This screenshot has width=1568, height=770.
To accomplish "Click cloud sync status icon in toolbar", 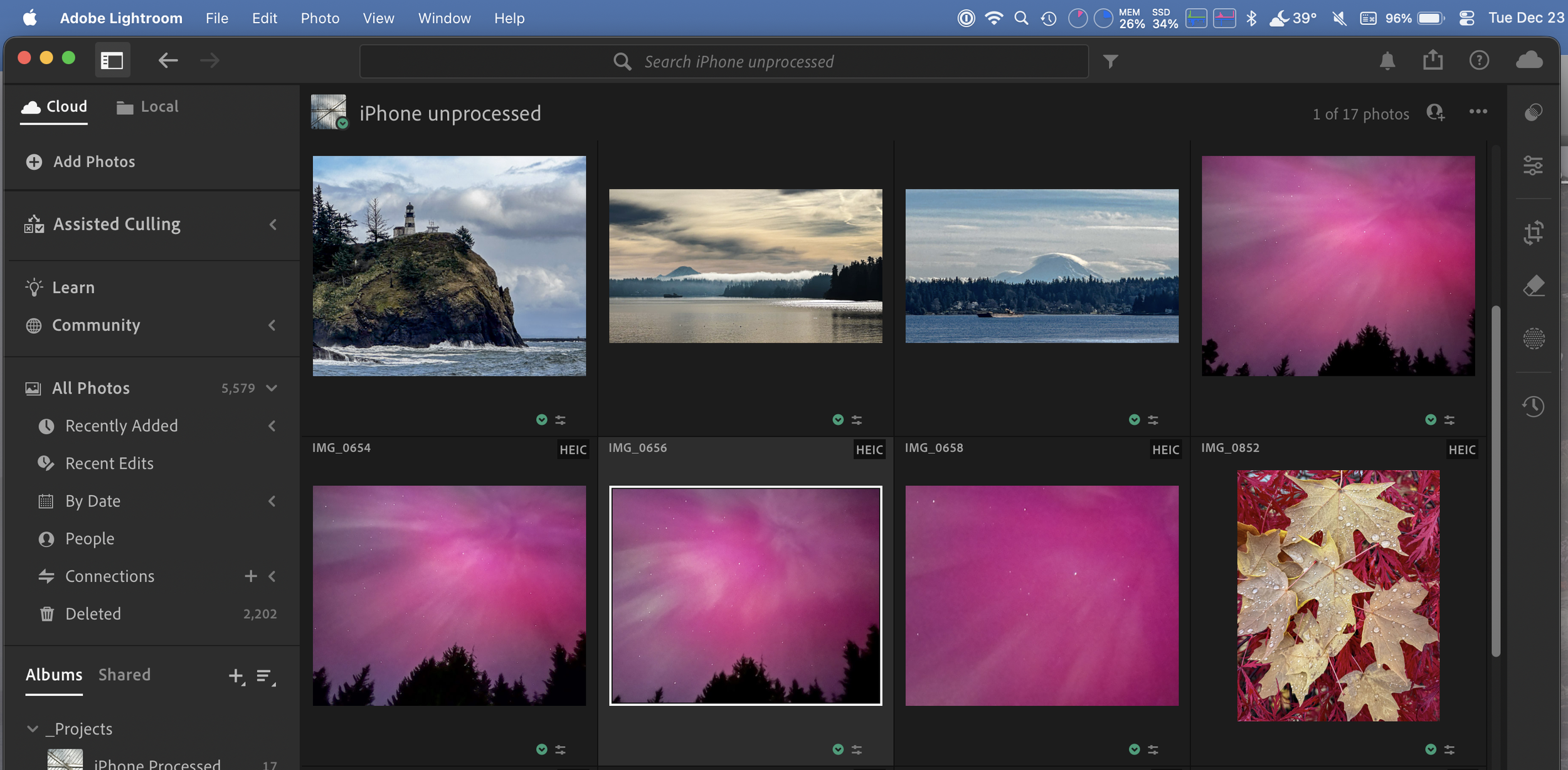I will pos(1528,60).
